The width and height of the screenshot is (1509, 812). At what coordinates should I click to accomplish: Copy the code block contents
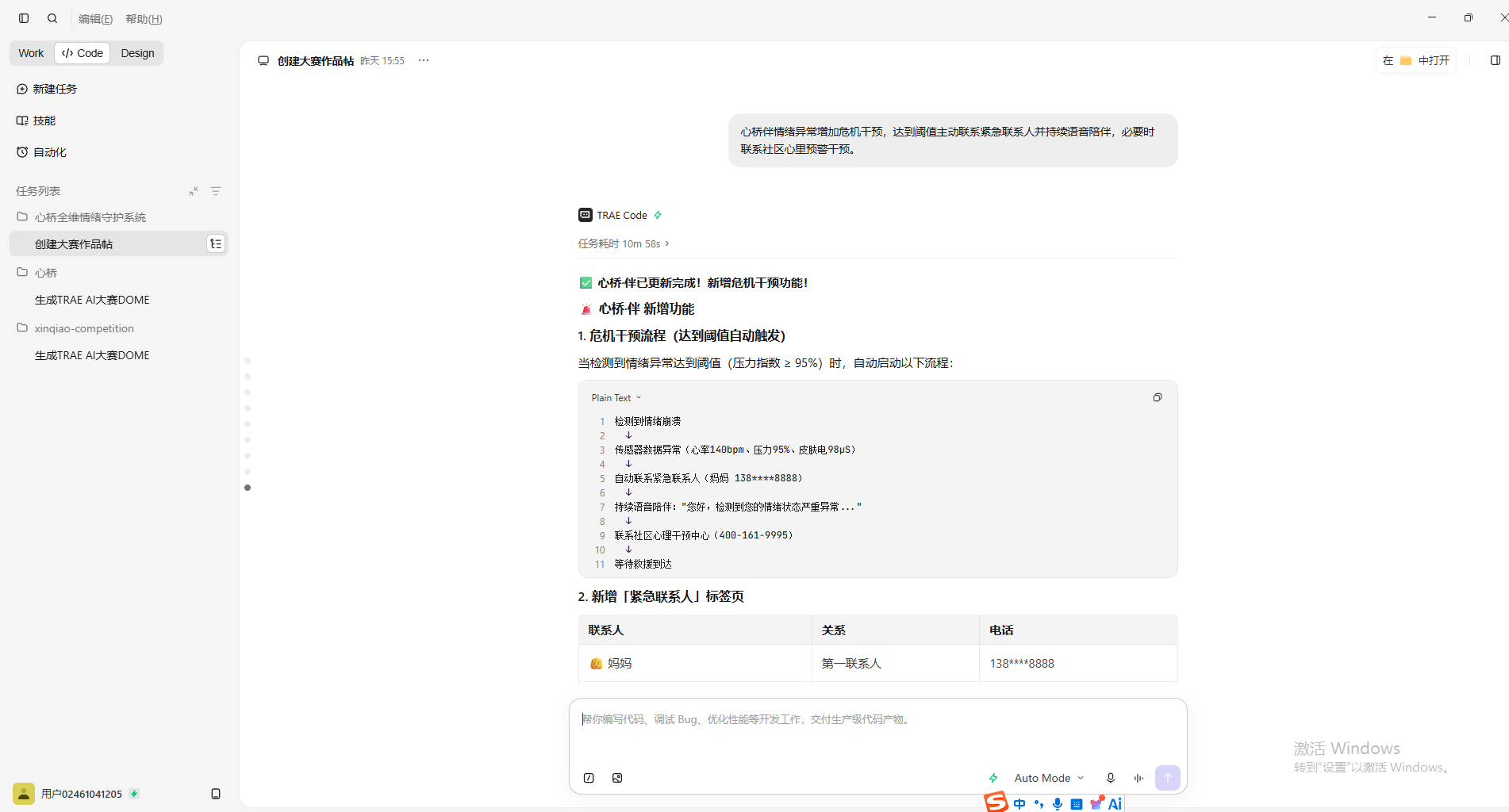pos(1158,397)
